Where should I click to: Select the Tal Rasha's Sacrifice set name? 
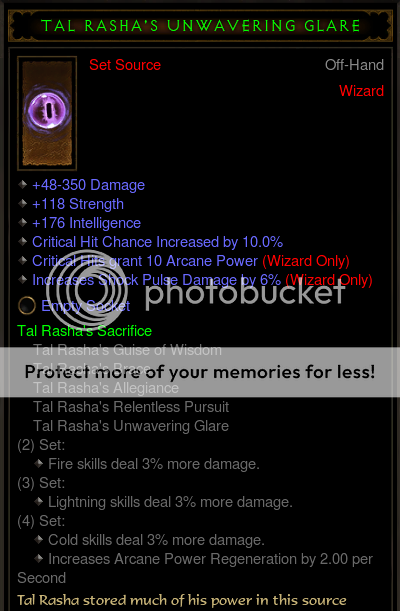click(85, 331)
